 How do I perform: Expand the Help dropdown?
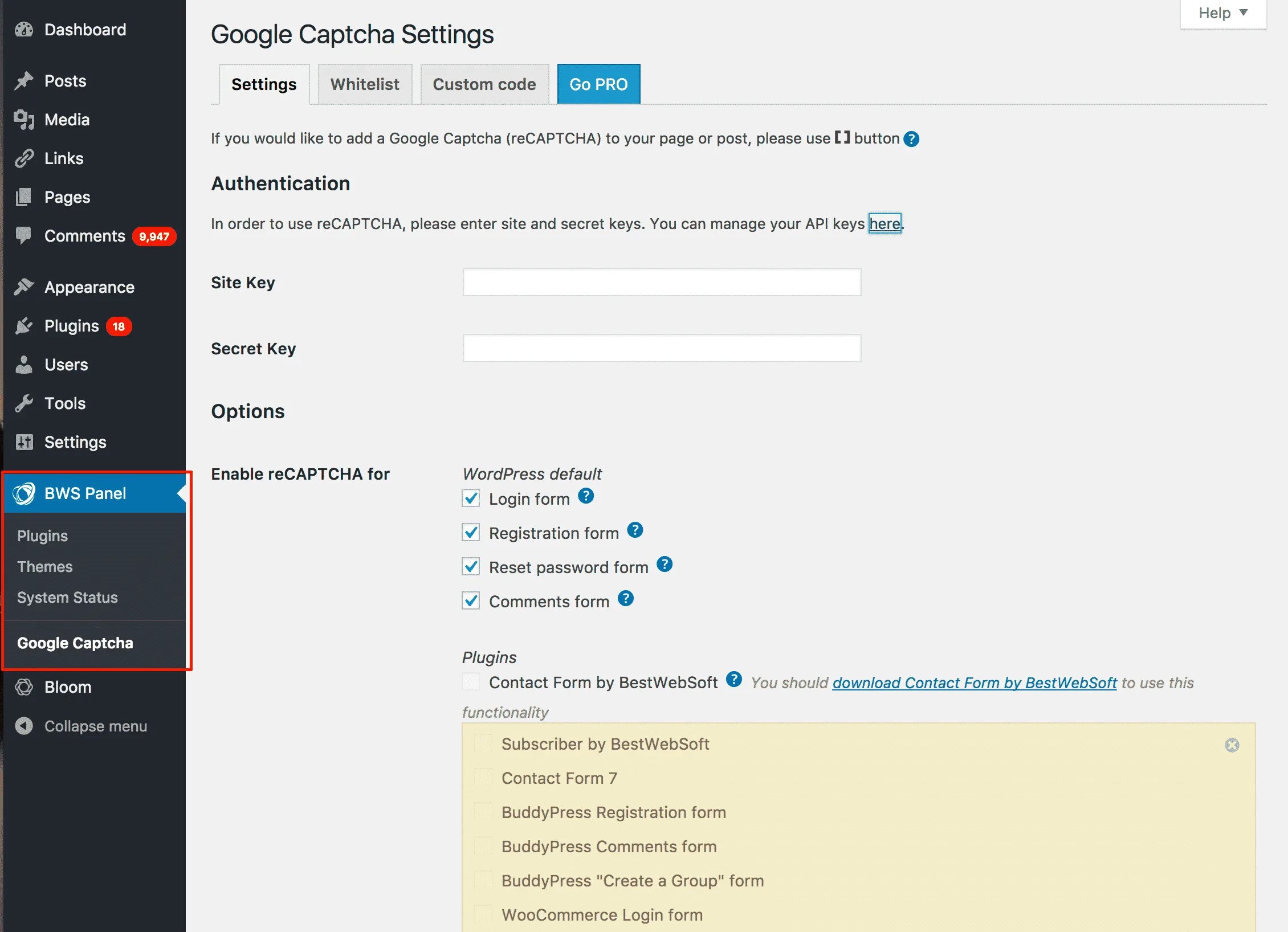1222,13
